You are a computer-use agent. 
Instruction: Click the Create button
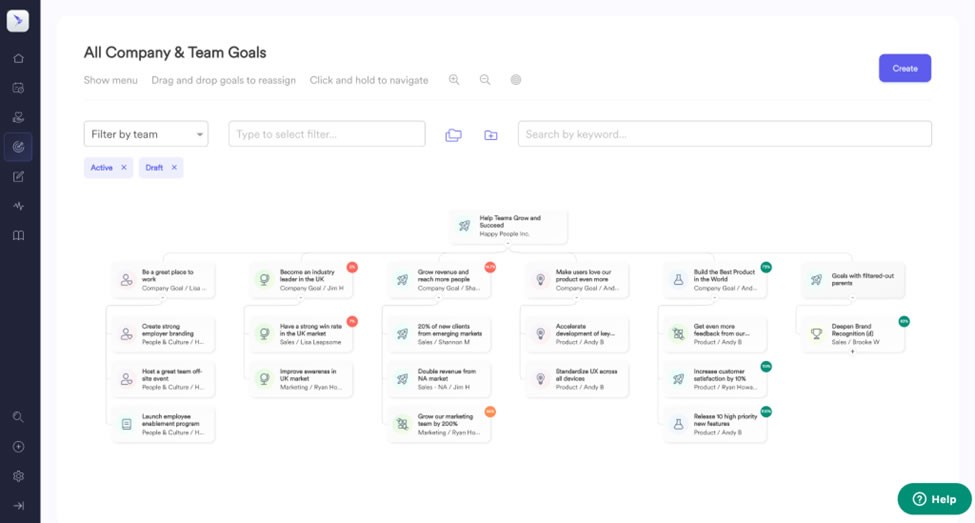tap(905, 68)
